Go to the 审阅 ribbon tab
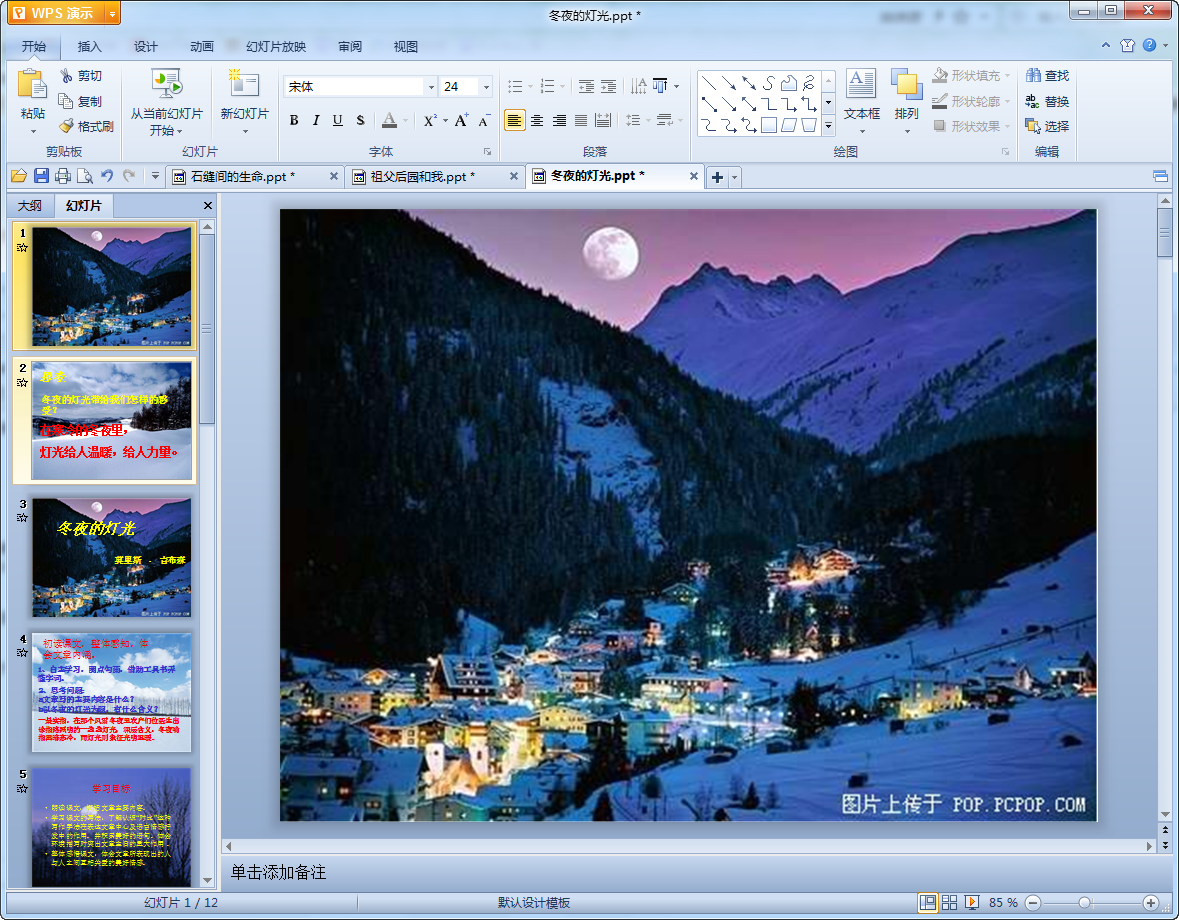 point(350,47)
